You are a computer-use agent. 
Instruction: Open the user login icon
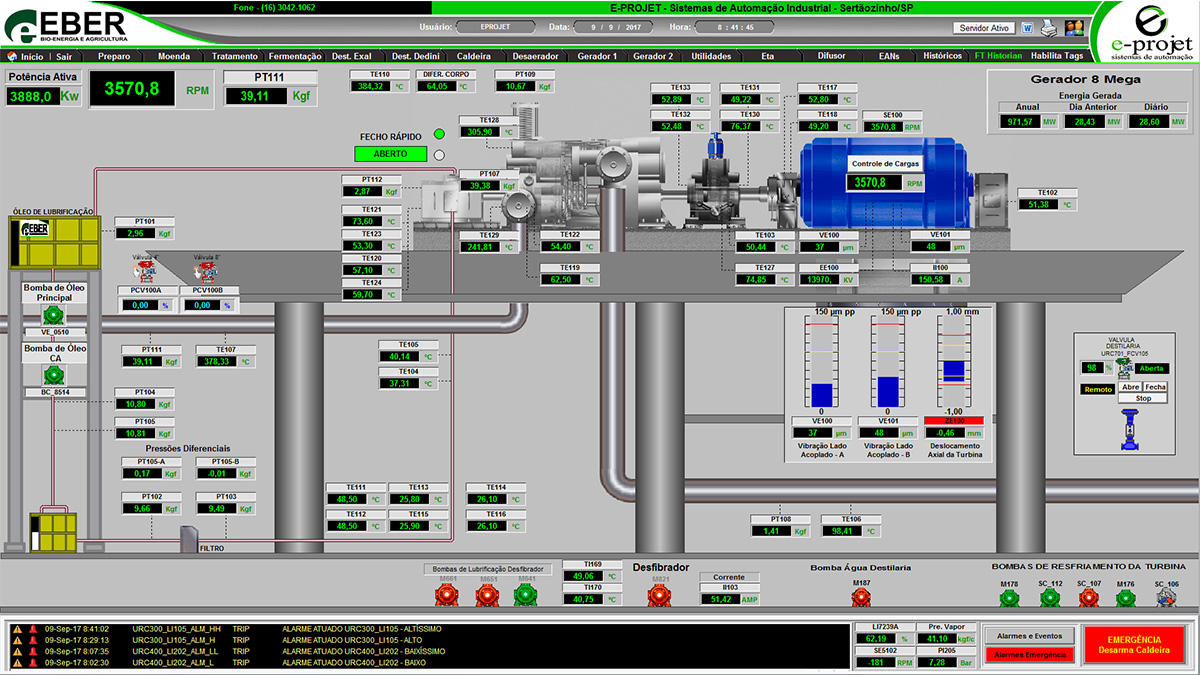pos(1075,28)
